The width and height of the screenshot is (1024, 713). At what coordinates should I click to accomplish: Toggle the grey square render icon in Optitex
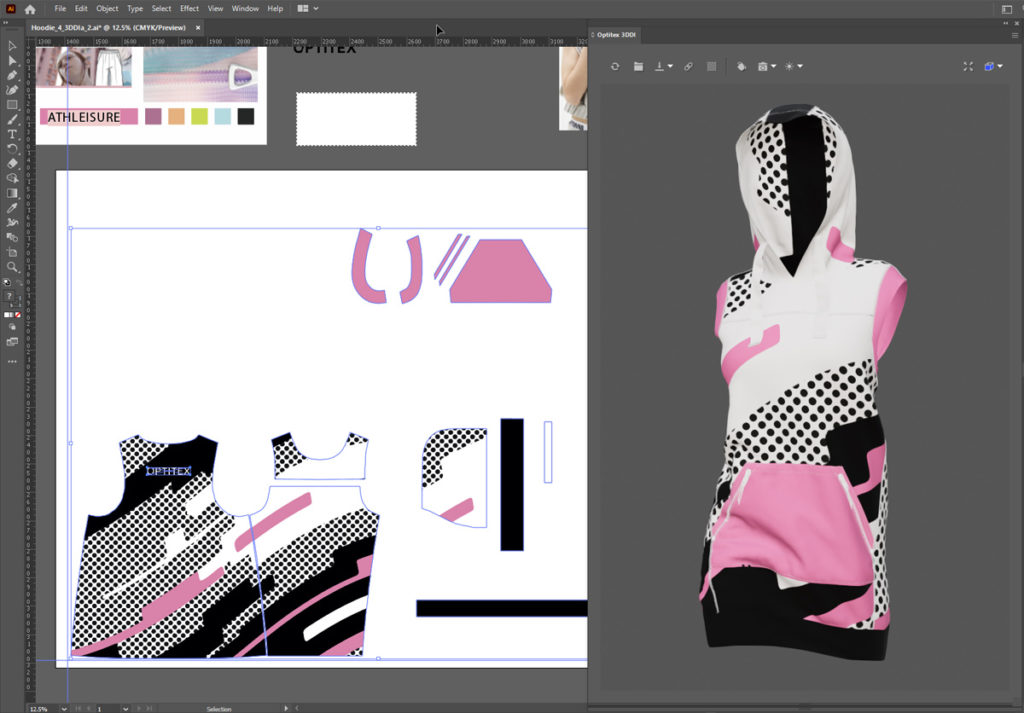tap(711, 66)
